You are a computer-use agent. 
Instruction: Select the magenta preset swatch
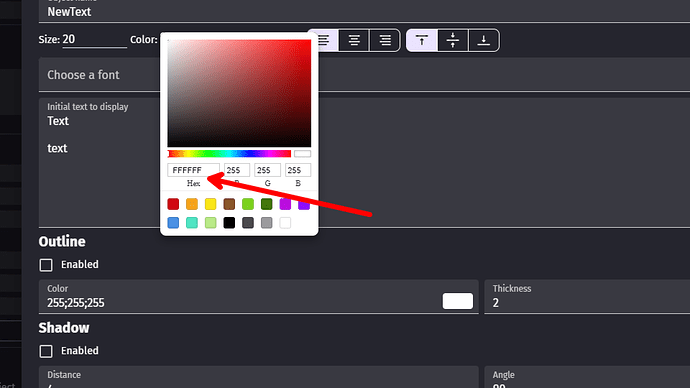point(285,204)
